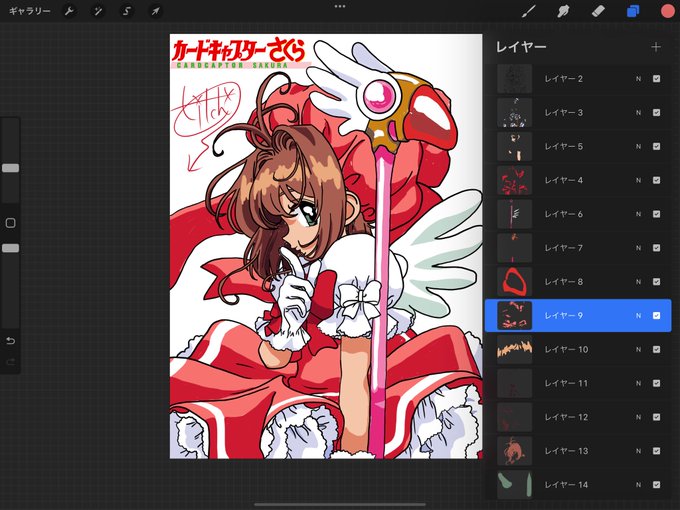This screenshot has width=680, height=510.
Task: Open blend mode N for レイヤー 3
Action: [638, 112]
